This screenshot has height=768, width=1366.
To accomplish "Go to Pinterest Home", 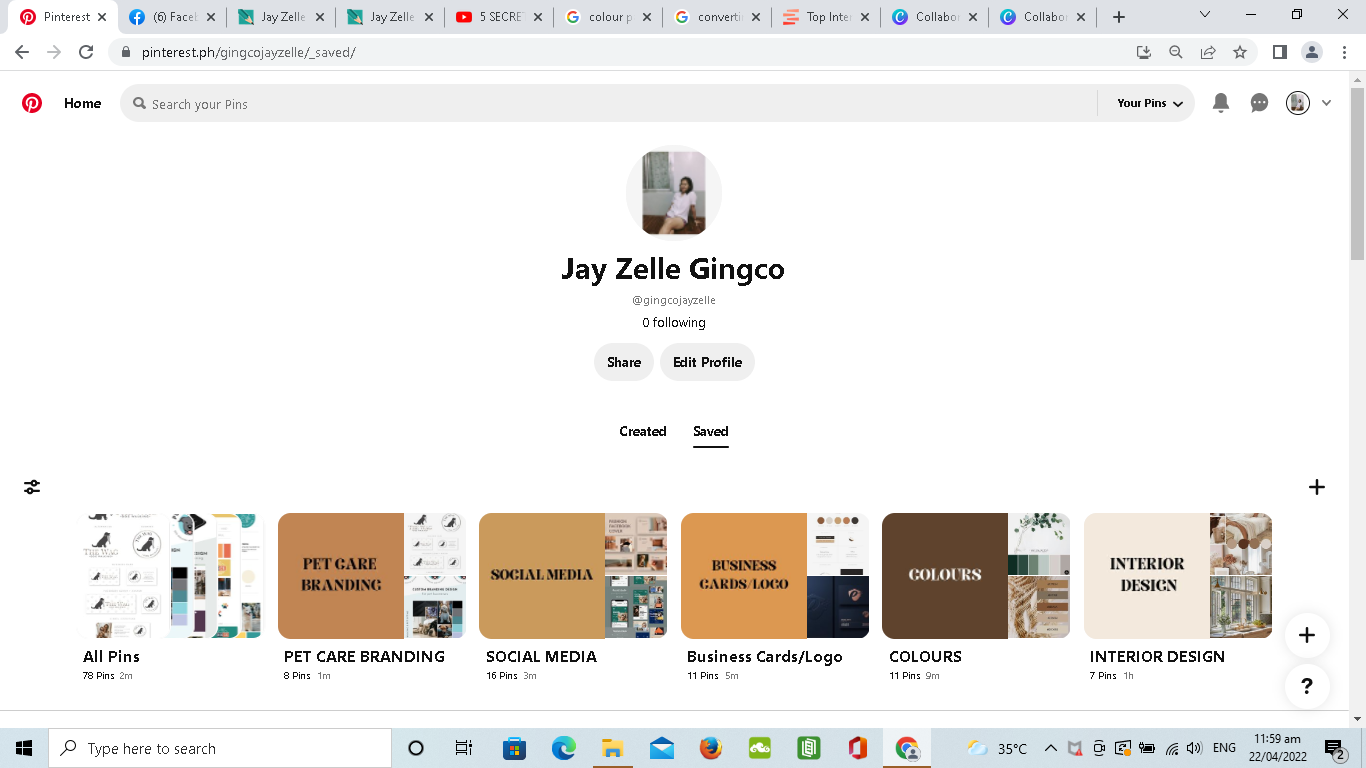I will pyautogui.click(x=82, y=103).
